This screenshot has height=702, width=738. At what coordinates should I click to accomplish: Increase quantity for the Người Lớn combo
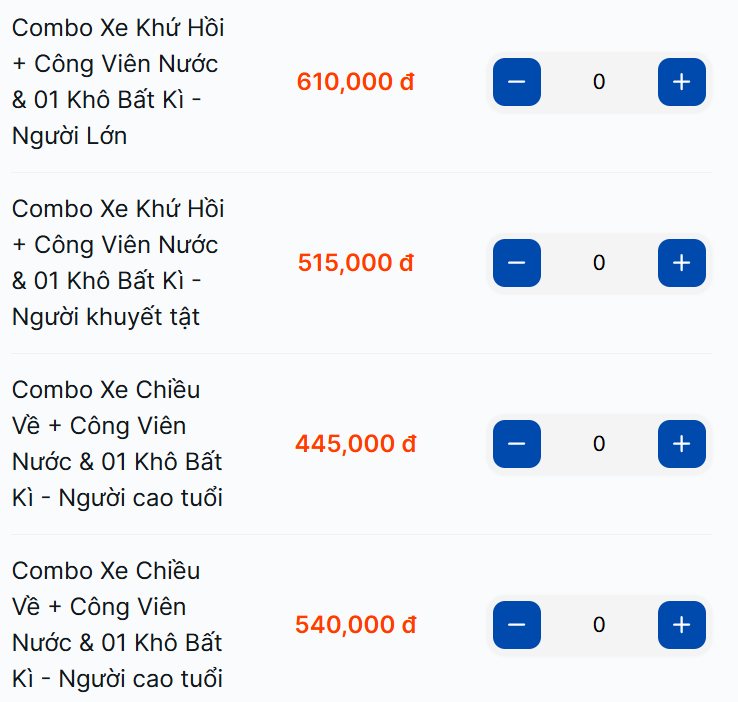click(681, 82)
